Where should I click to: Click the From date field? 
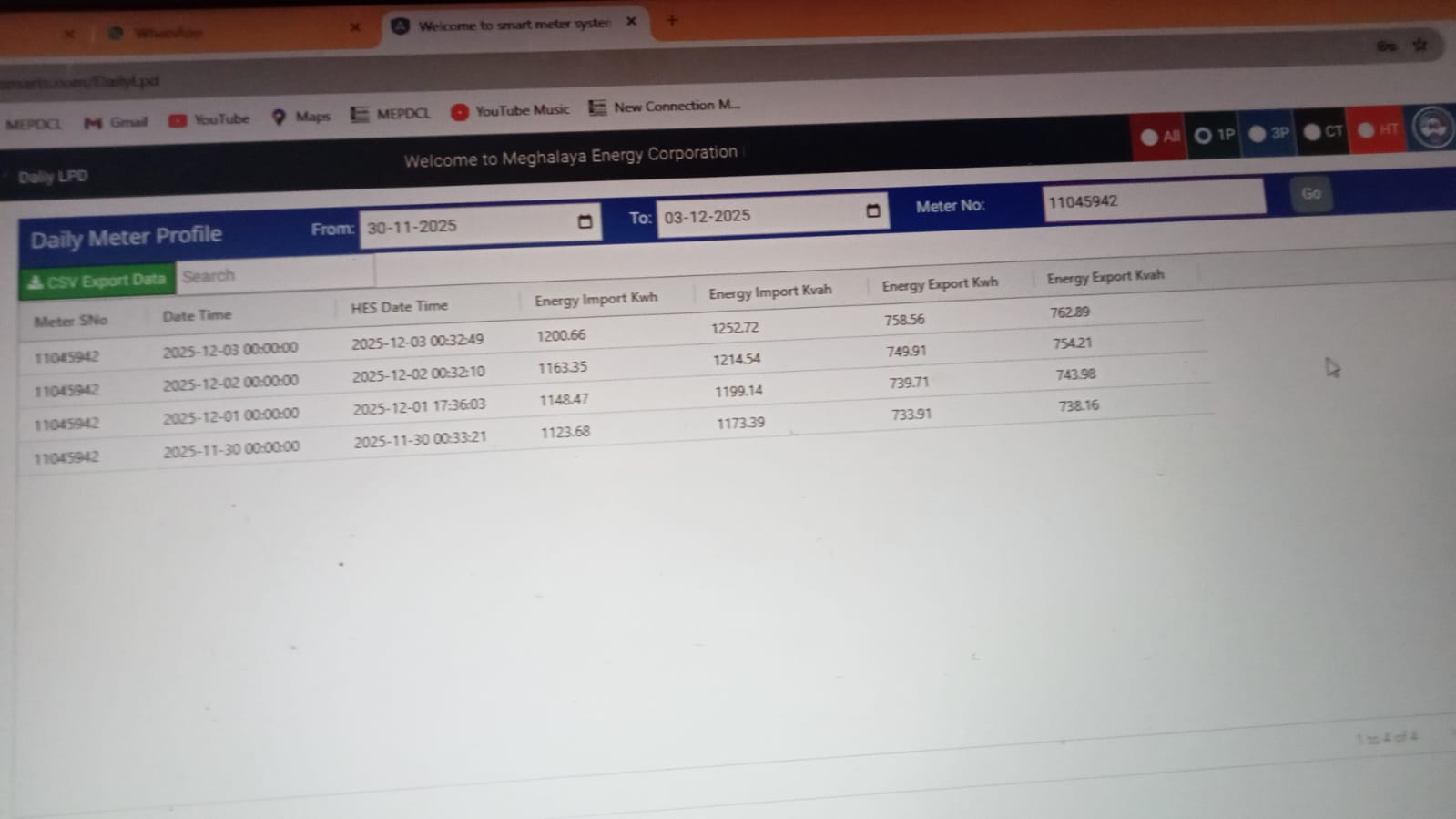pyautogui.click(x=480, y=224)
